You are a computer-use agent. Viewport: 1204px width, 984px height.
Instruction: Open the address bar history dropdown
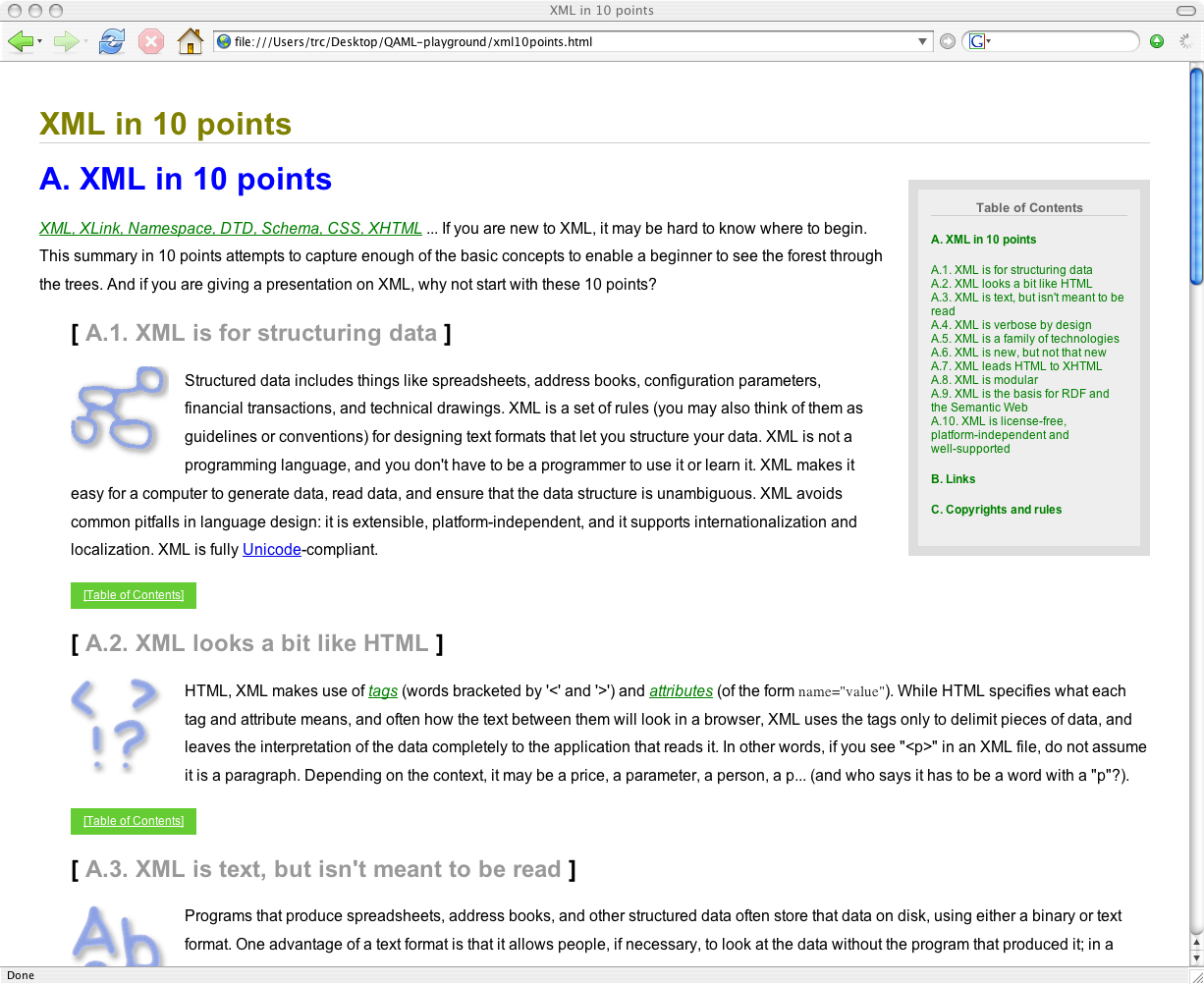923,41
